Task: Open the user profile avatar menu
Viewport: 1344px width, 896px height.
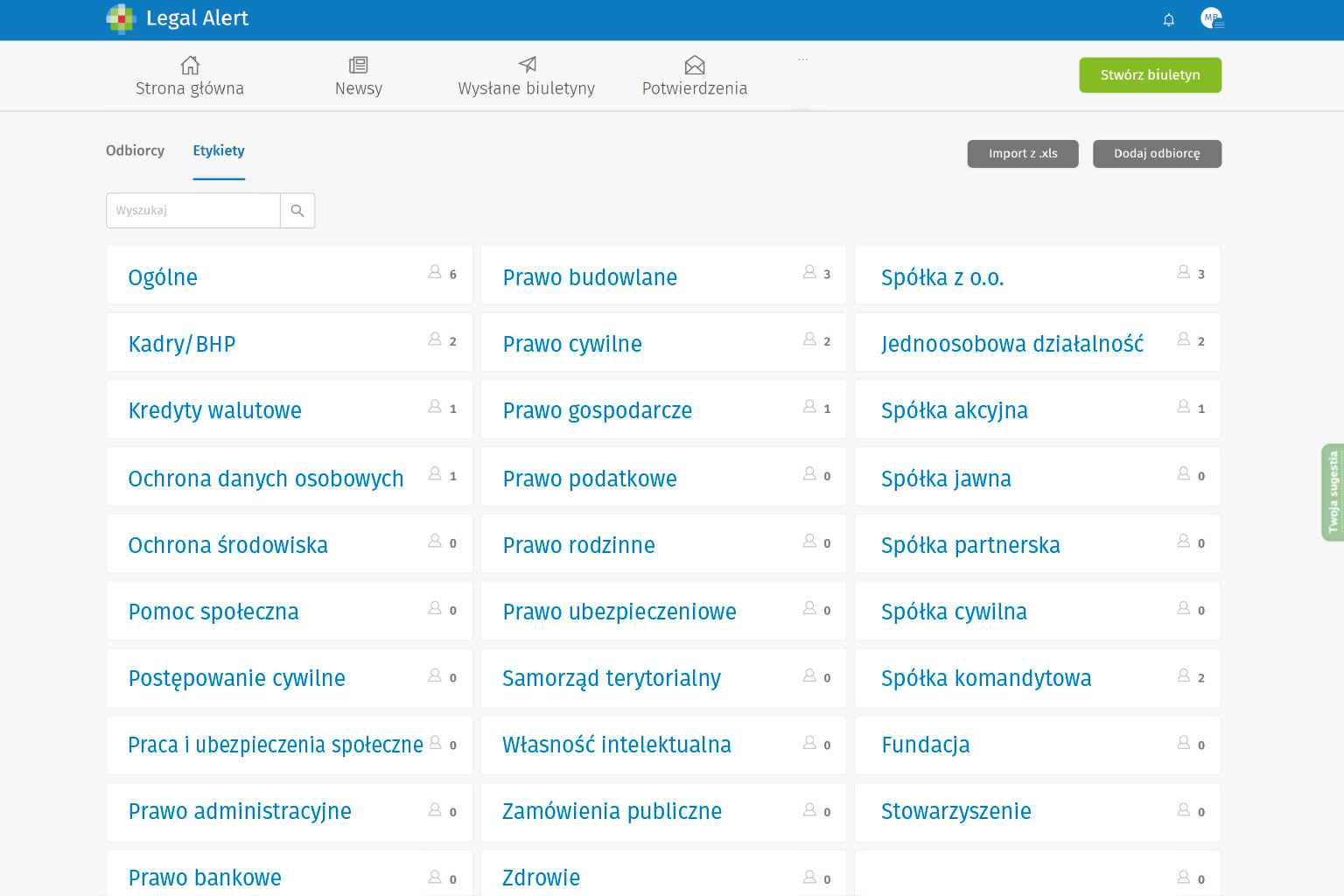Action: click(x=1211, y=18)
